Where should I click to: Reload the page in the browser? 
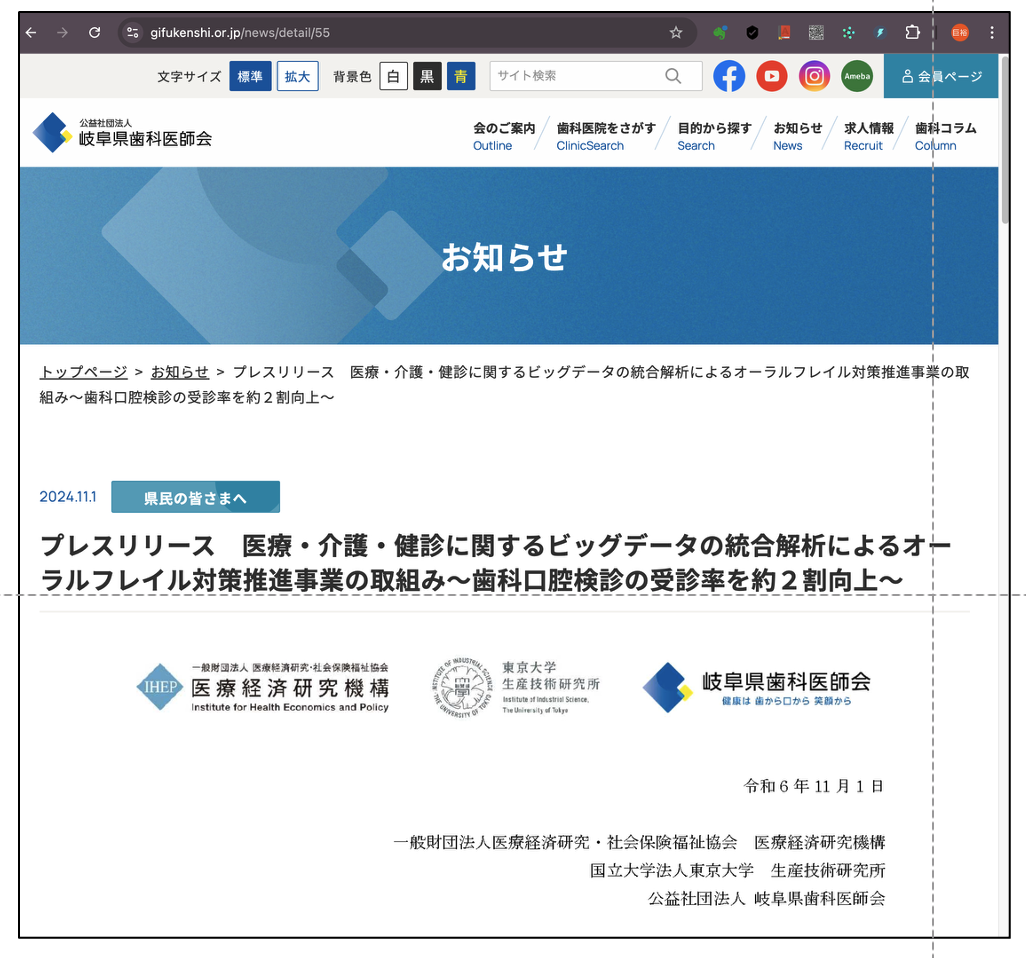tap(94, 33)
